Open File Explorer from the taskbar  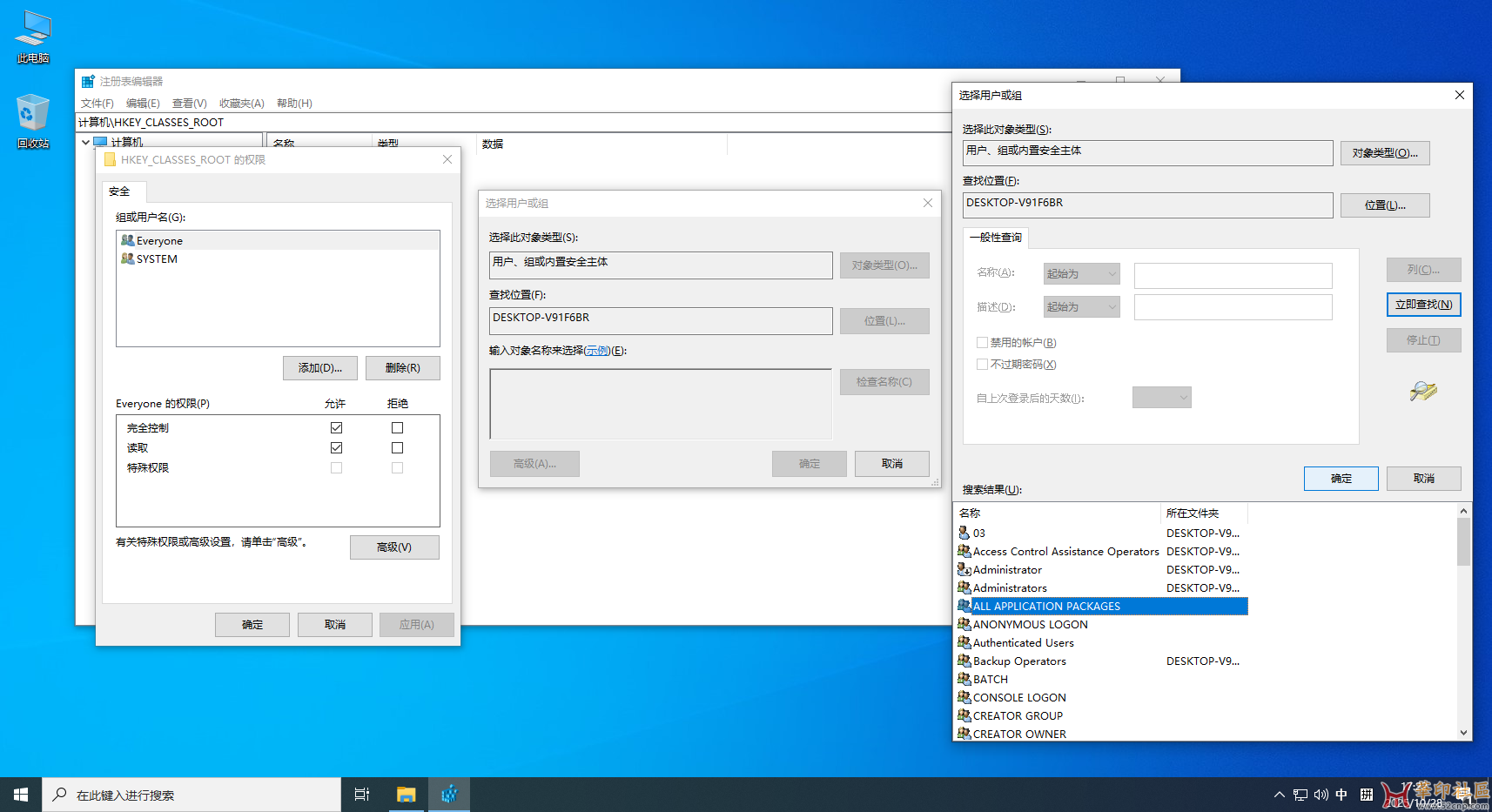coord(406,794)
